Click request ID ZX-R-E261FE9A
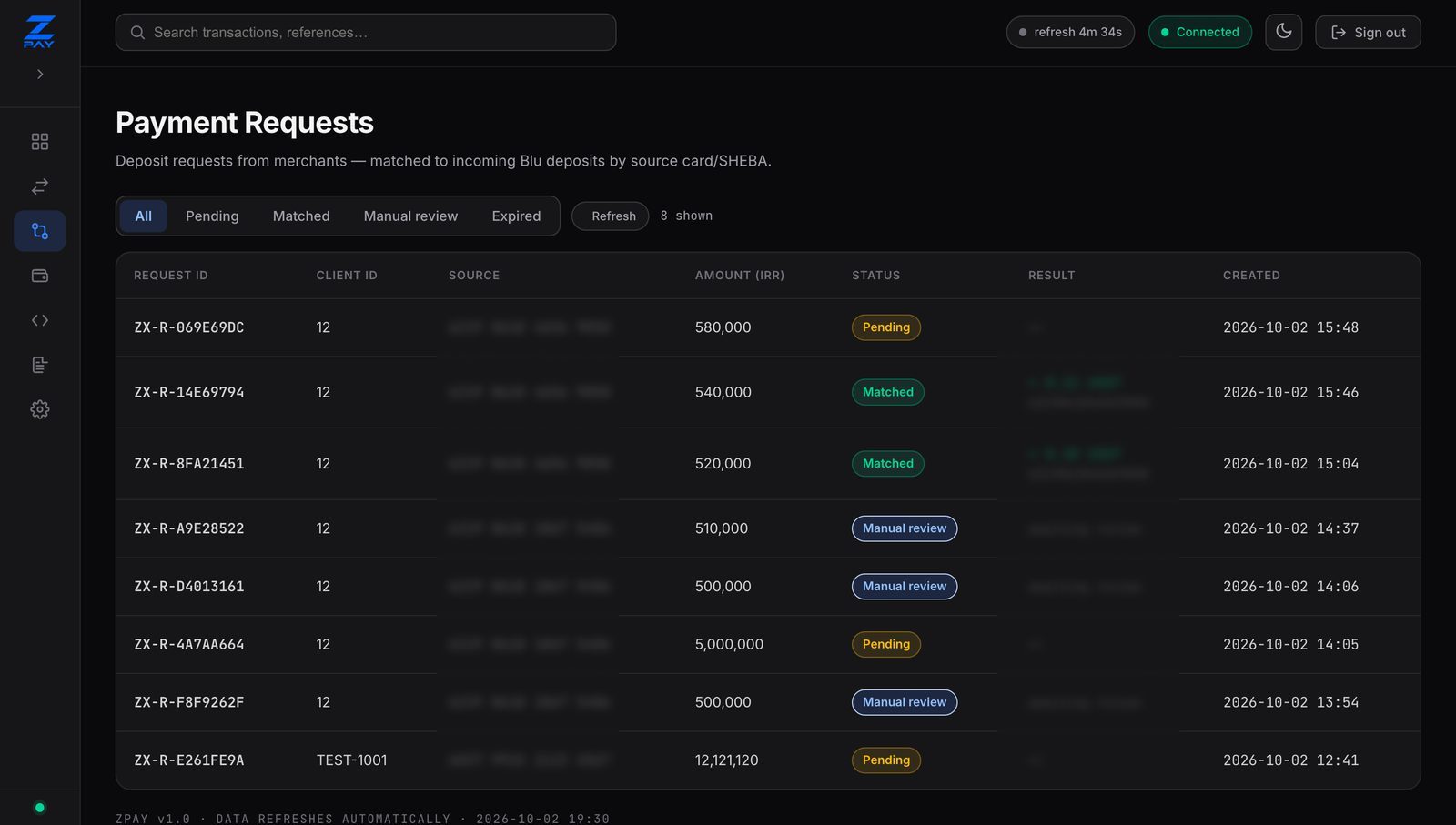This screenshot has height=825, width=1456. (x=189, y=760)
